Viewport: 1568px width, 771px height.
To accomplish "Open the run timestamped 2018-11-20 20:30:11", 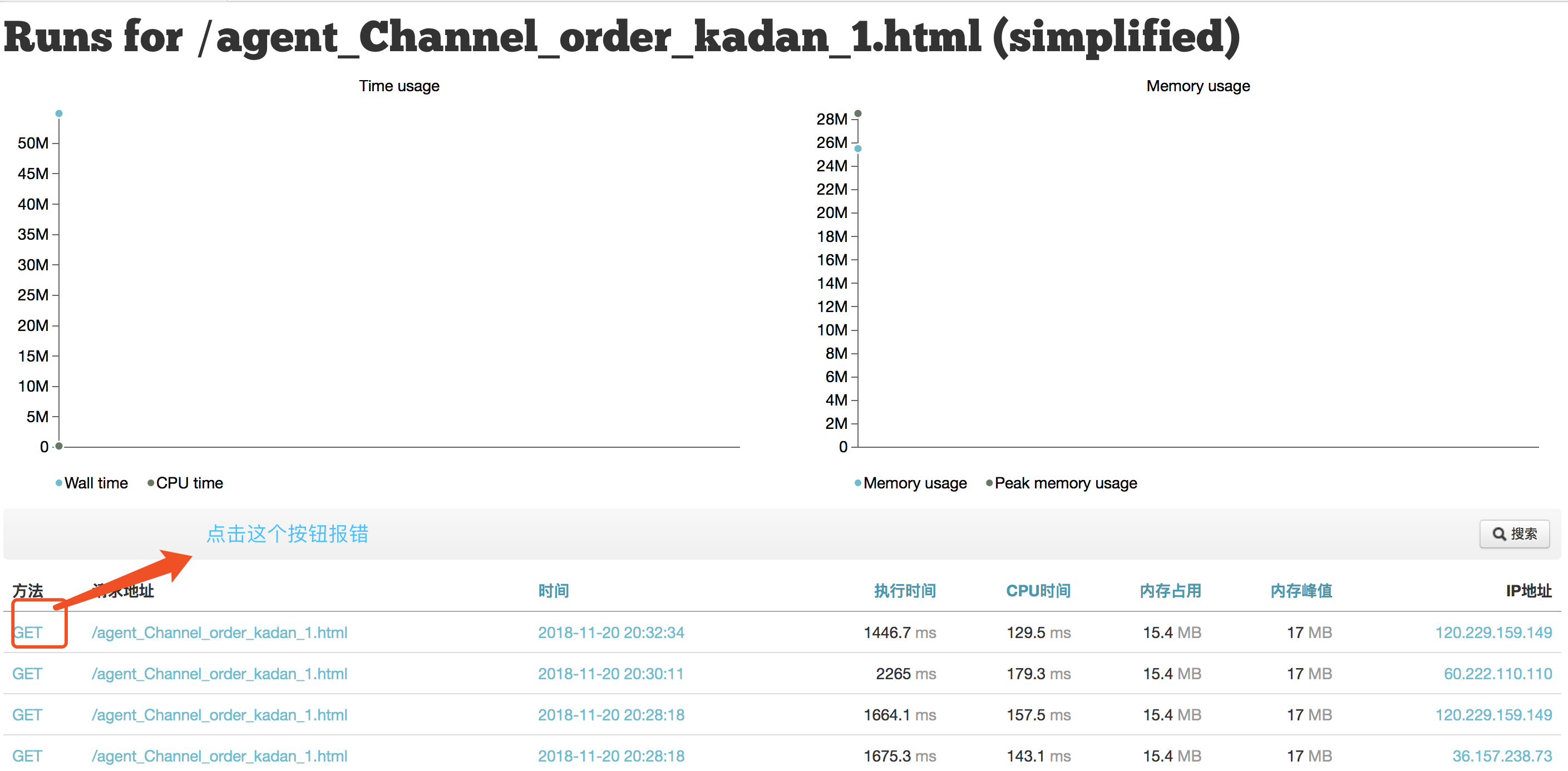I will 611,674.
